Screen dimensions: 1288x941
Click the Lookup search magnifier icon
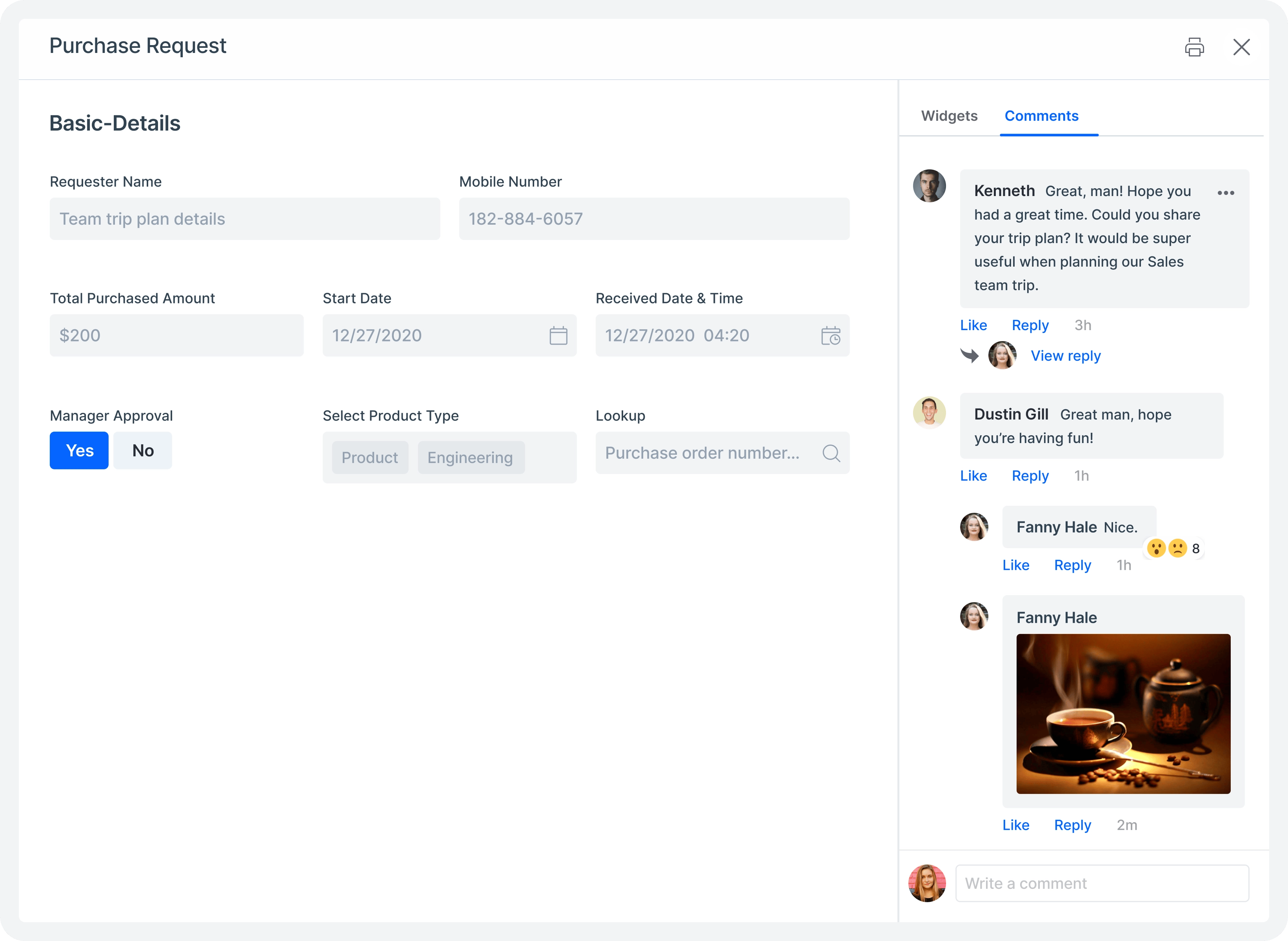pos(831,453)
